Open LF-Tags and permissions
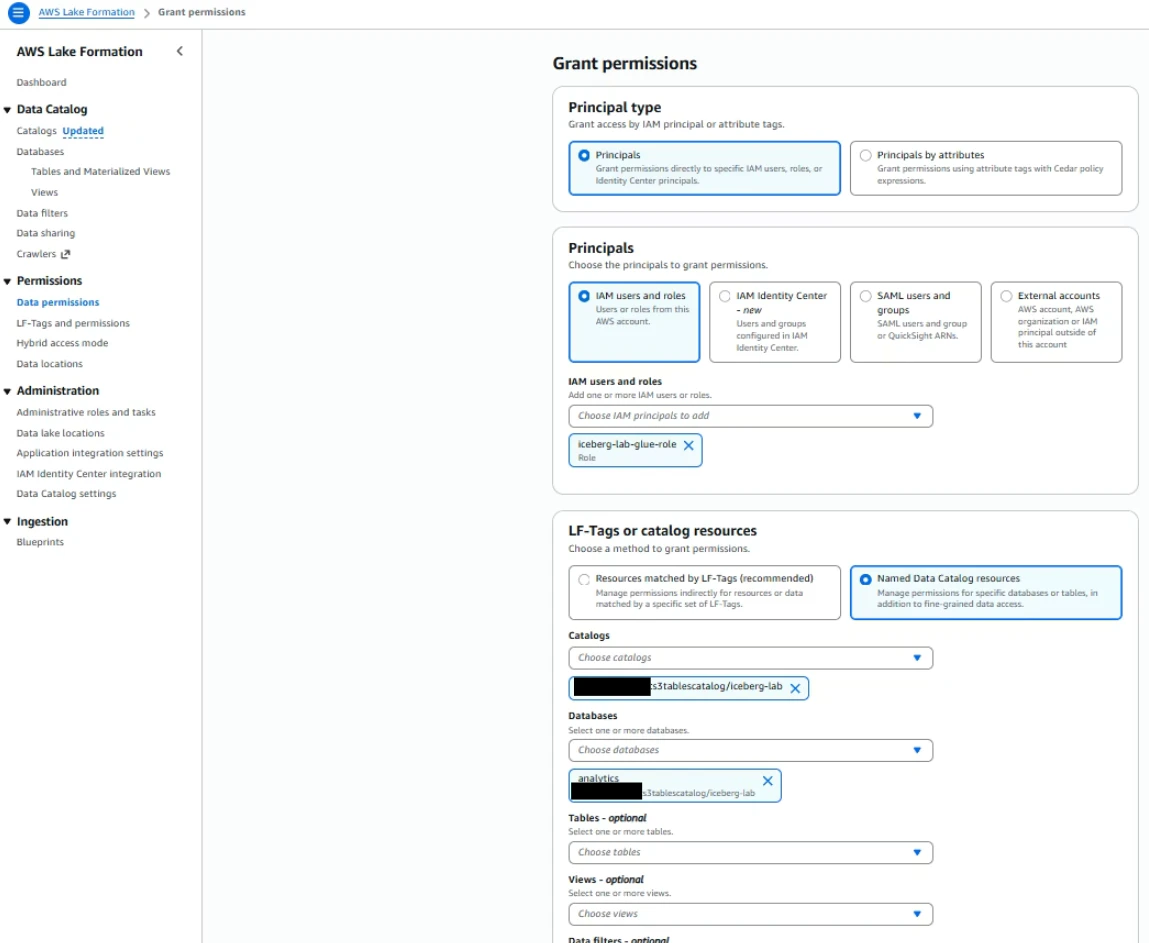Screen dimensions: 1149x943 click(x=73, y=323)
